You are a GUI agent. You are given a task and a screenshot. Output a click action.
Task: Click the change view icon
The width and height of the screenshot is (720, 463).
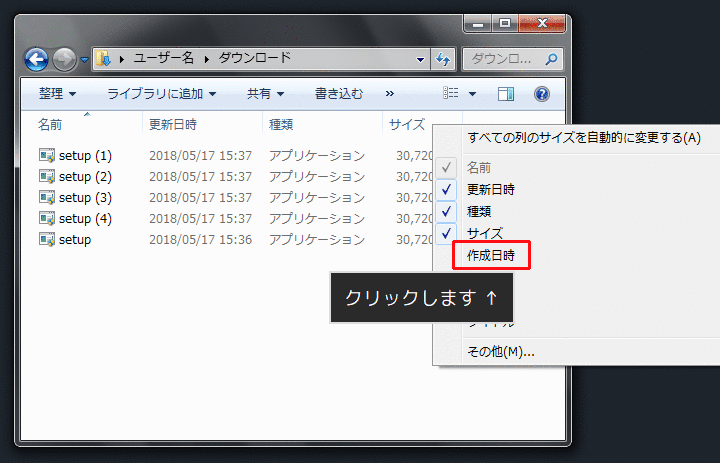452,94
